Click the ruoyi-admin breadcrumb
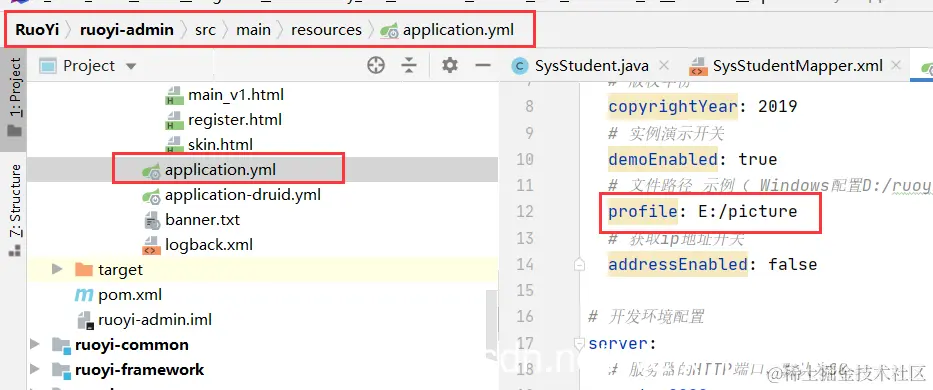This screenshot has height=390, width=933. pyautogui.click(x=127, y=30)
